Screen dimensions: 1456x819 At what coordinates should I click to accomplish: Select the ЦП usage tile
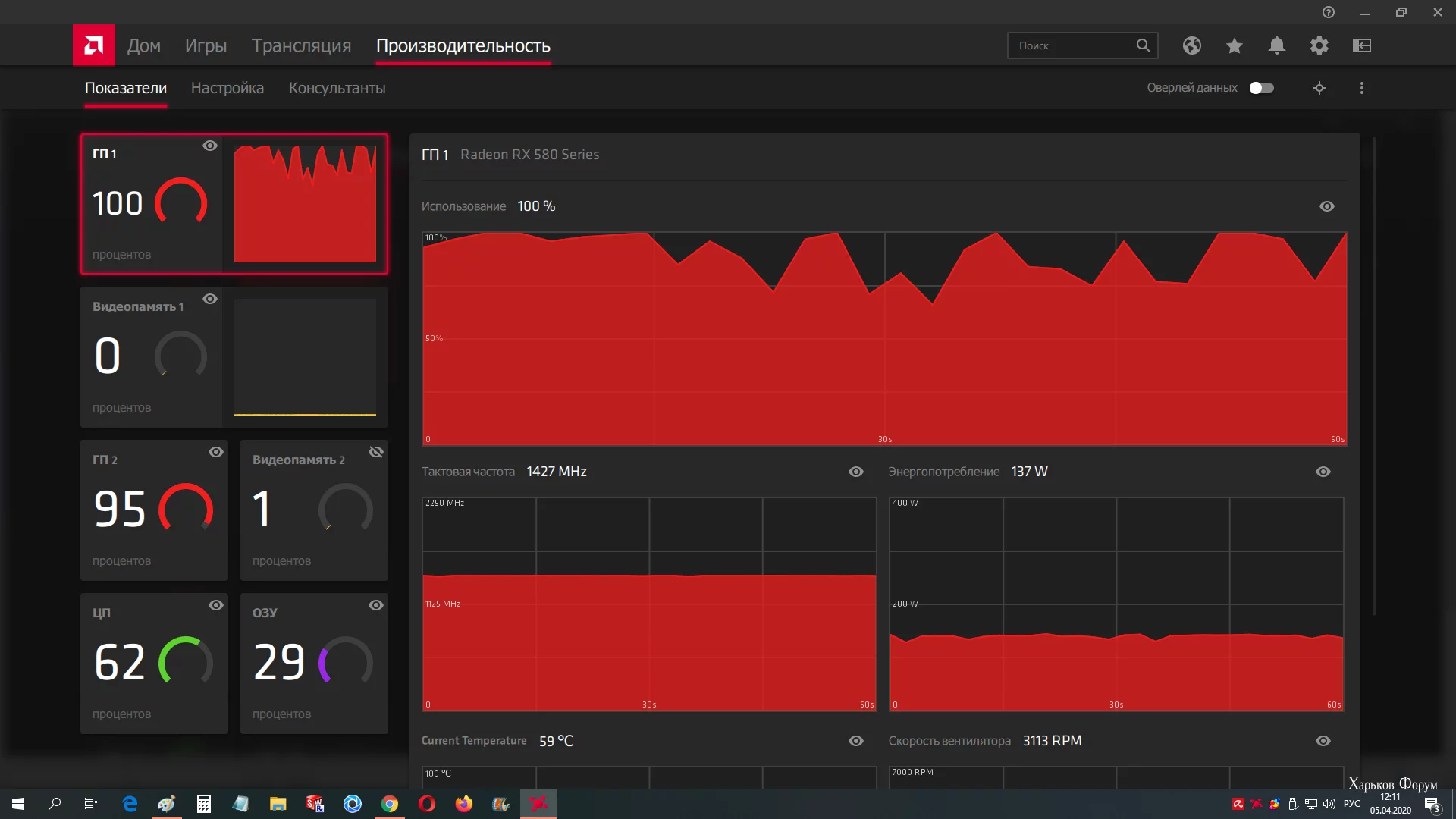154,663
